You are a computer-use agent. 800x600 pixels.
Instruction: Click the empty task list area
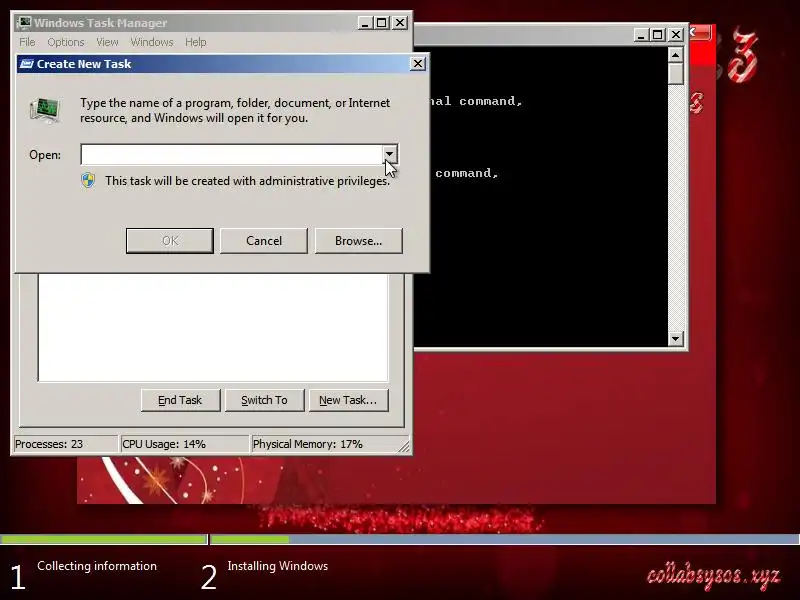pyautogui.click(x=213, y=327)
